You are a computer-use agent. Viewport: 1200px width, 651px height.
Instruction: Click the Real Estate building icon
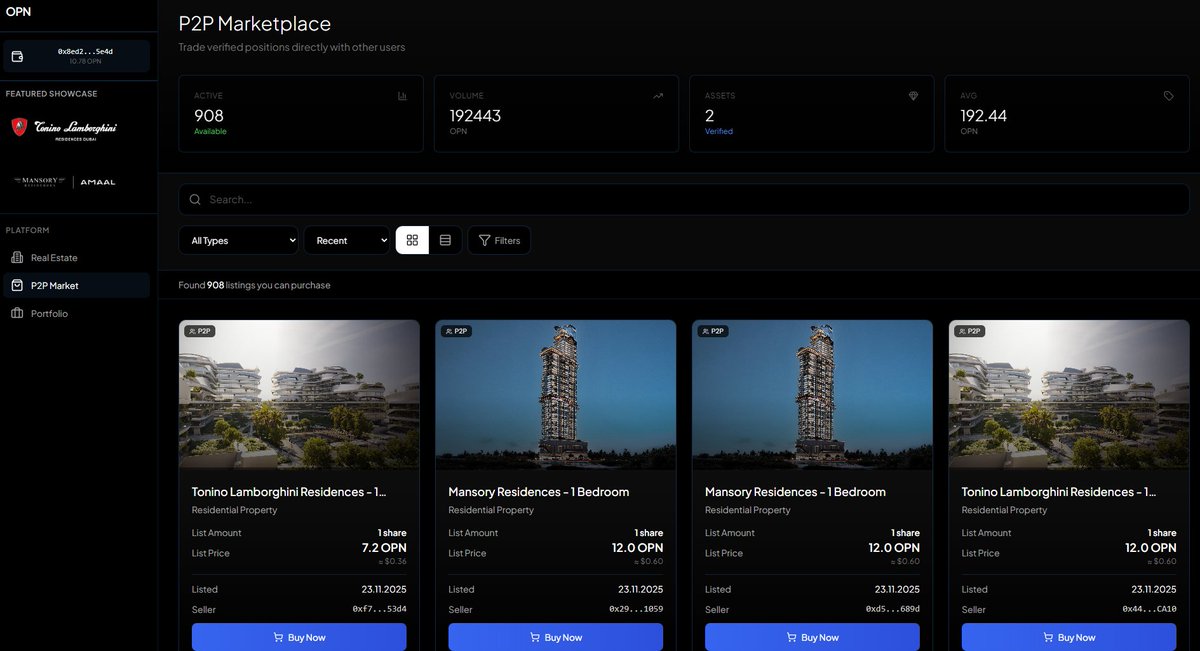click(x=17, y=257)
